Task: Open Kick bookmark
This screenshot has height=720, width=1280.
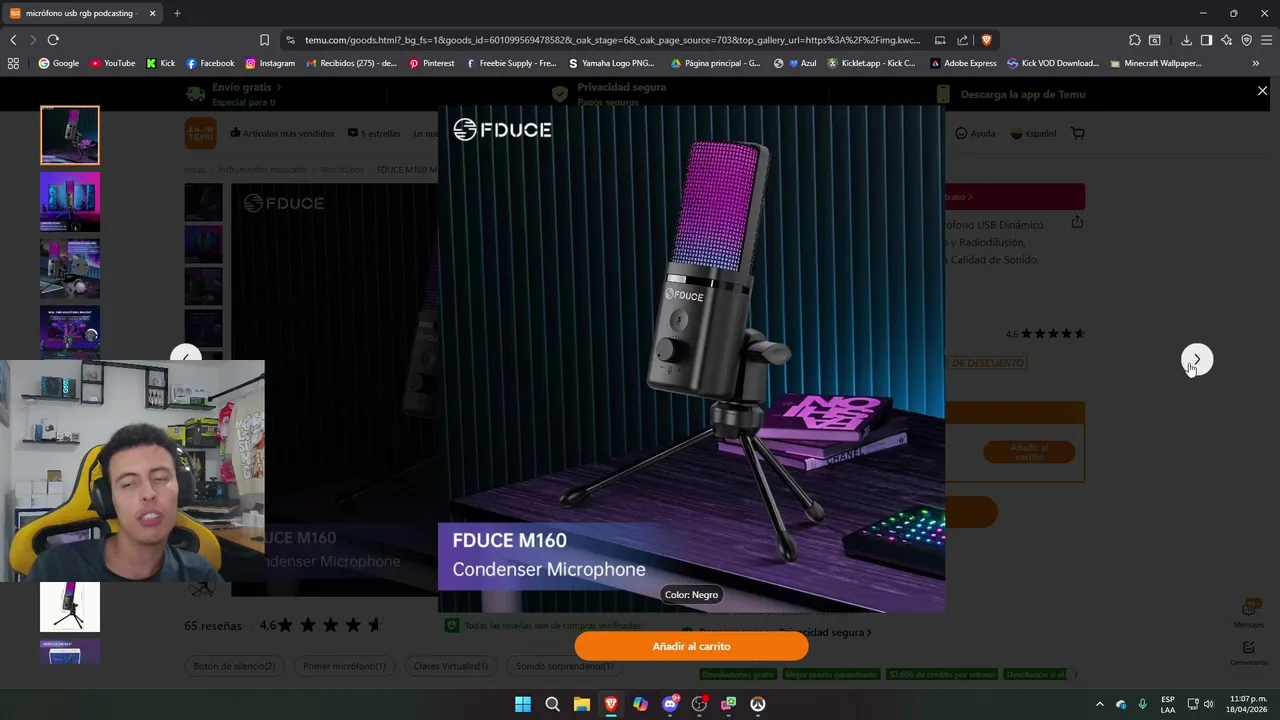Action: pos(160,63)
